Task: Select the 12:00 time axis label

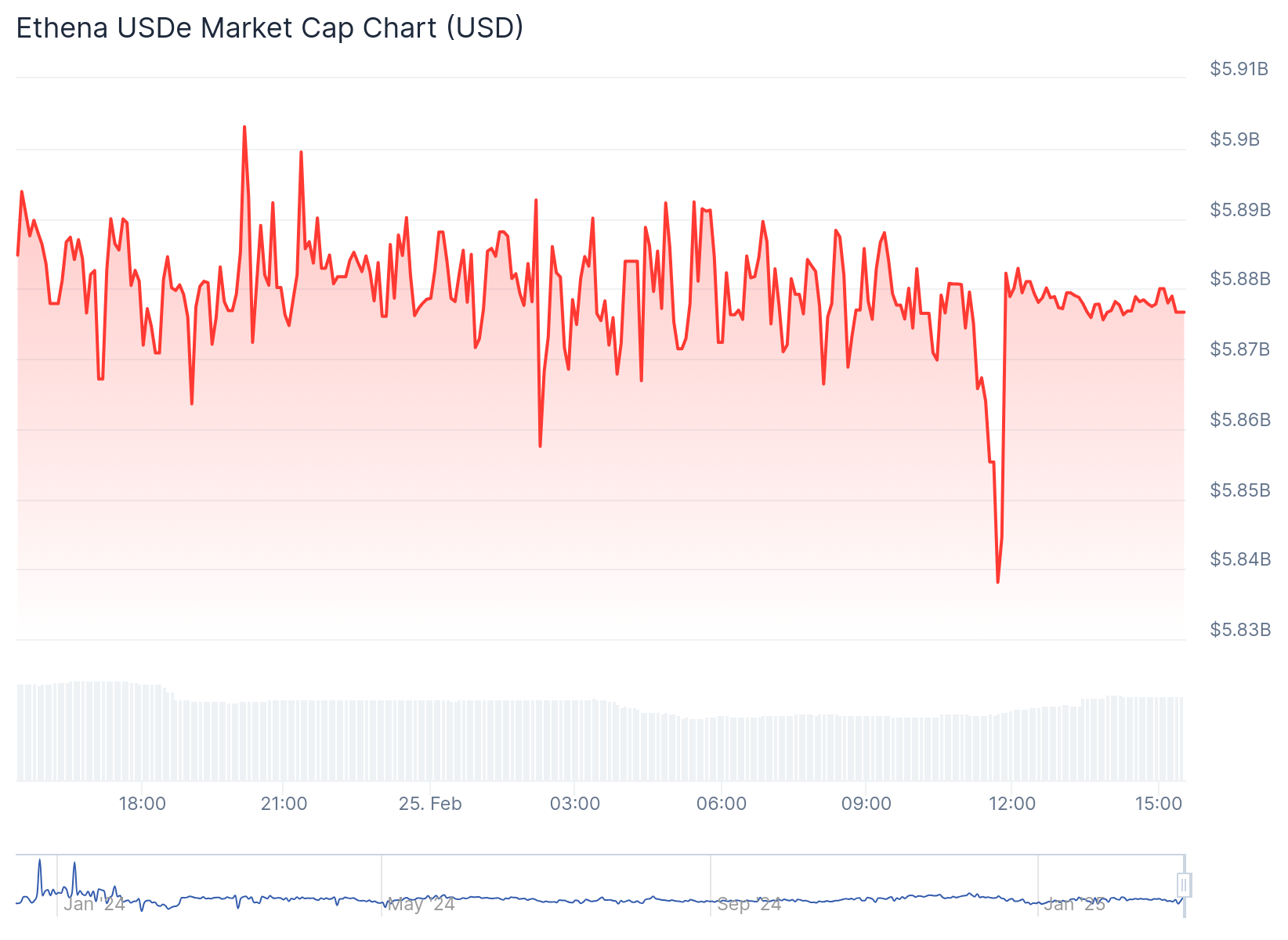Action: (1012, 804)
